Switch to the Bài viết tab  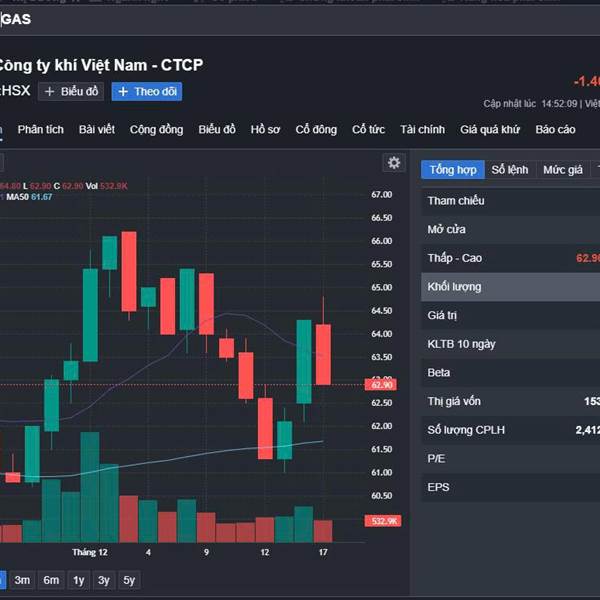(97, 130)
